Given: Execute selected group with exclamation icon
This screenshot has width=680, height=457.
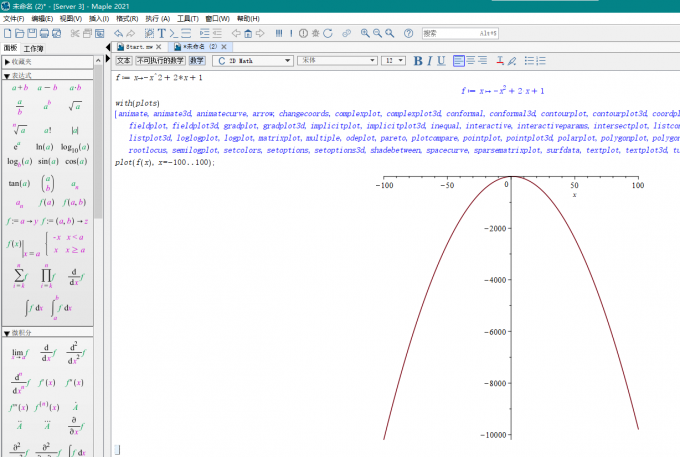Looking at the screenshot, I should tap(291, 33).
